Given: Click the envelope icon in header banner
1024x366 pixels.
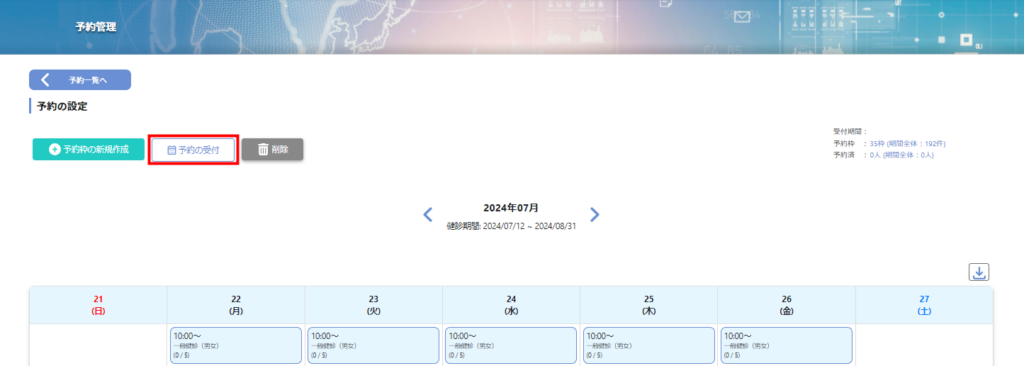Looking at the screenshot, I should [x=741, y=17].
